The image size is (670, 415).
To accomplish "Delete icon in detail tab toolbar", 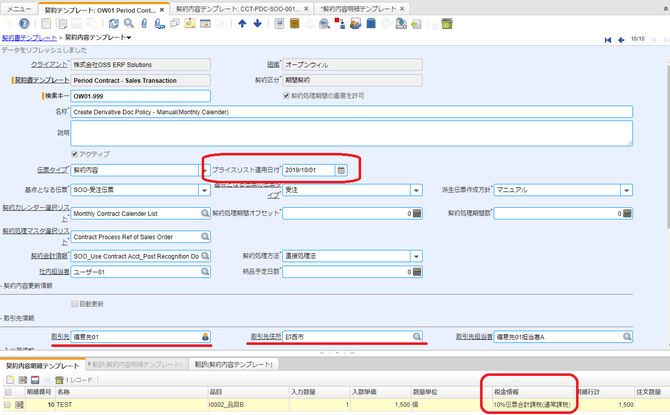I will [x=59, y=380].
